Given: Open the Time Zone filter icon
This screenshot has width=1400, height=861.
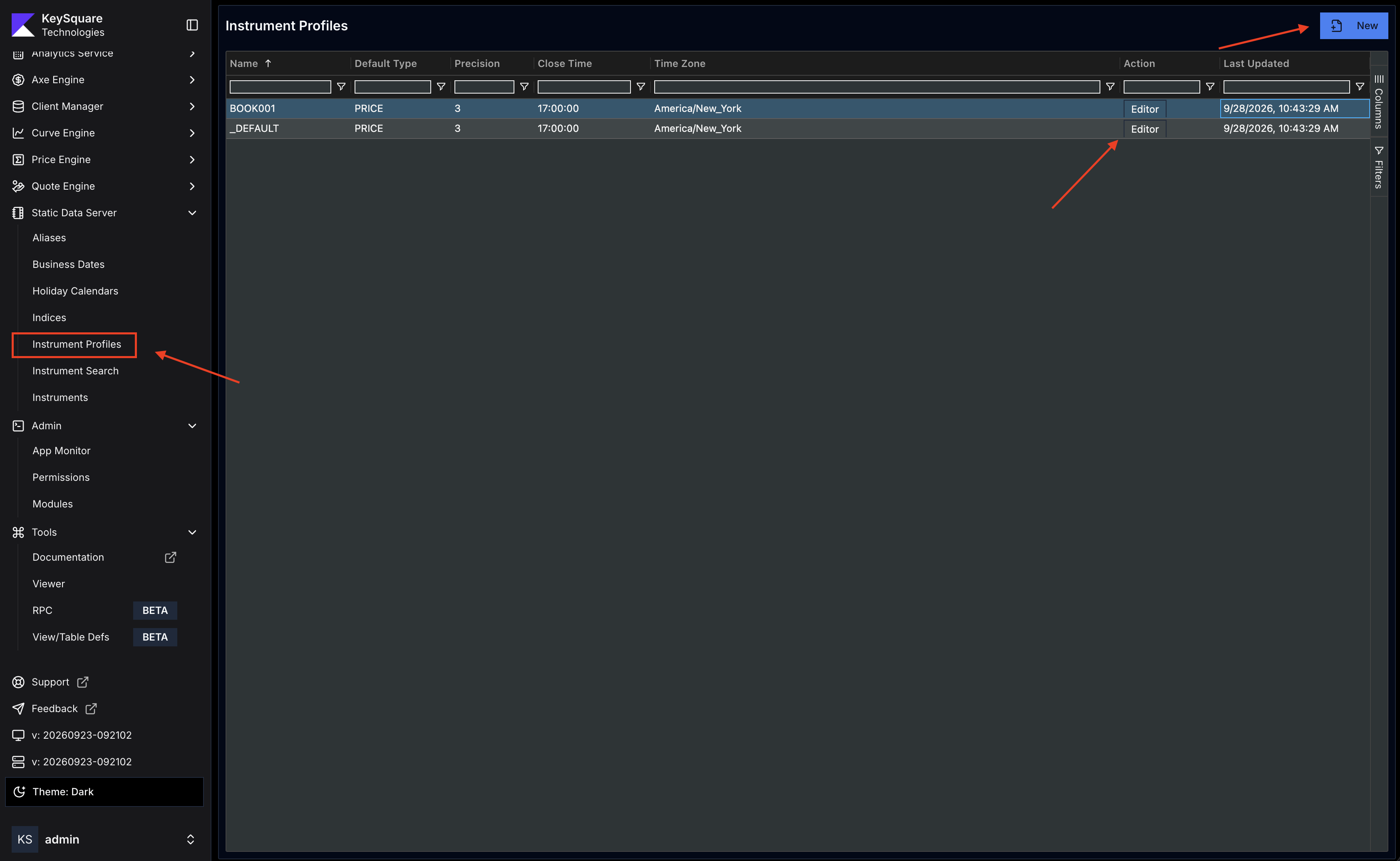Looking at the screenshot, I should pyautogui.click(x=1110, y=87).
